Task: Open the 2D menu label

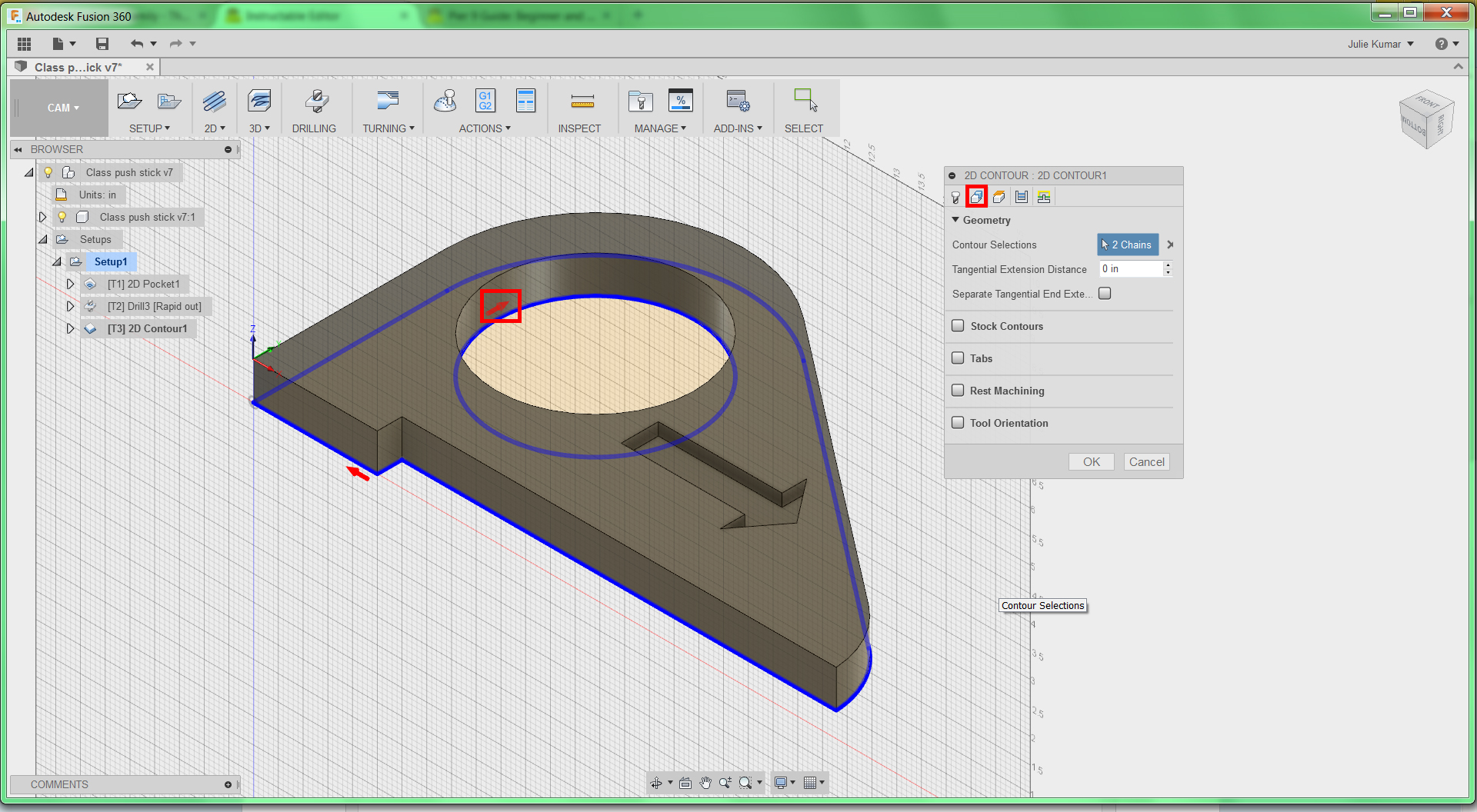Action: (215, 128)
